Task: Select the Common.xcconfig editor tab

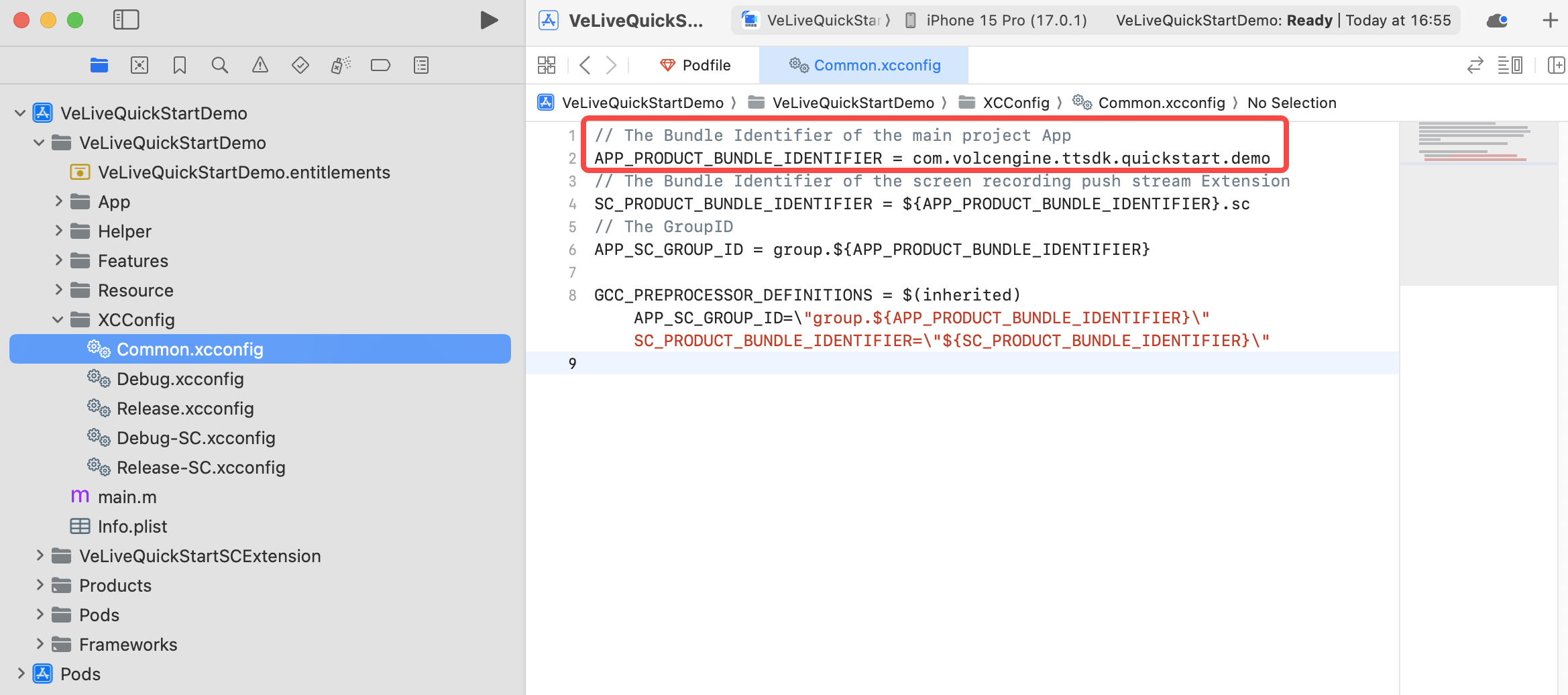Action: pyautogui.click(x=864, y=65)
